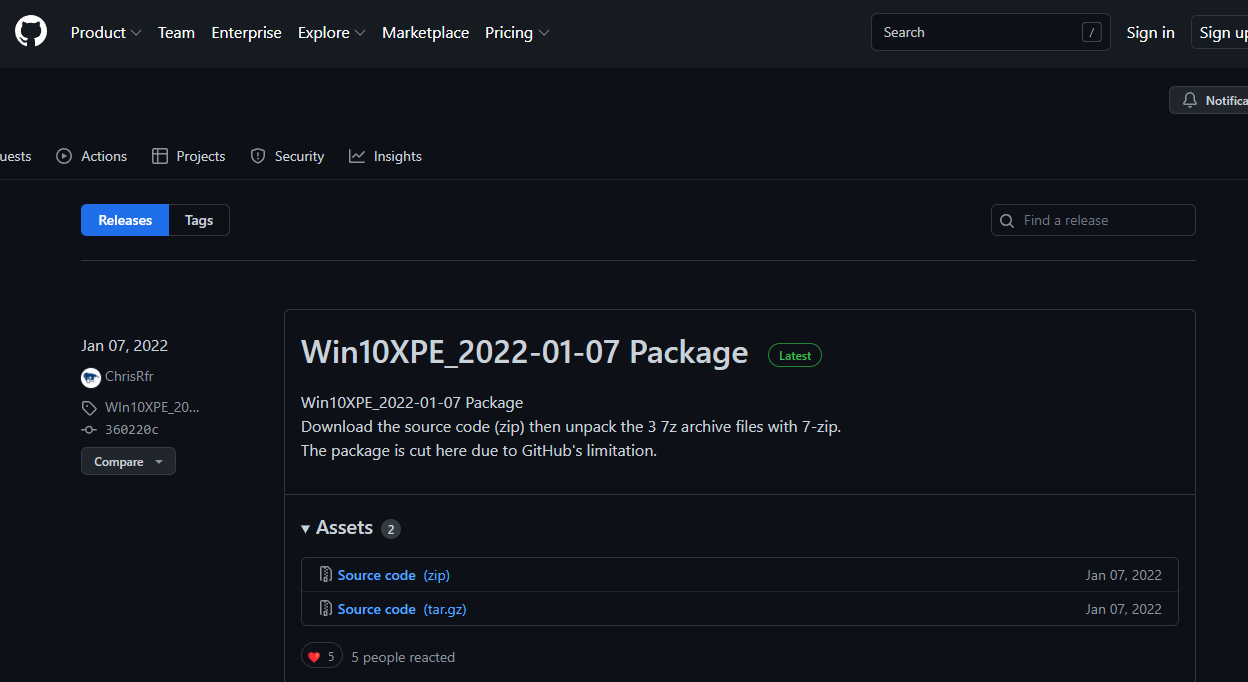1248x682 pixels.
Task: Click the search magnifier icon in Find a release
Action: 1008,220
